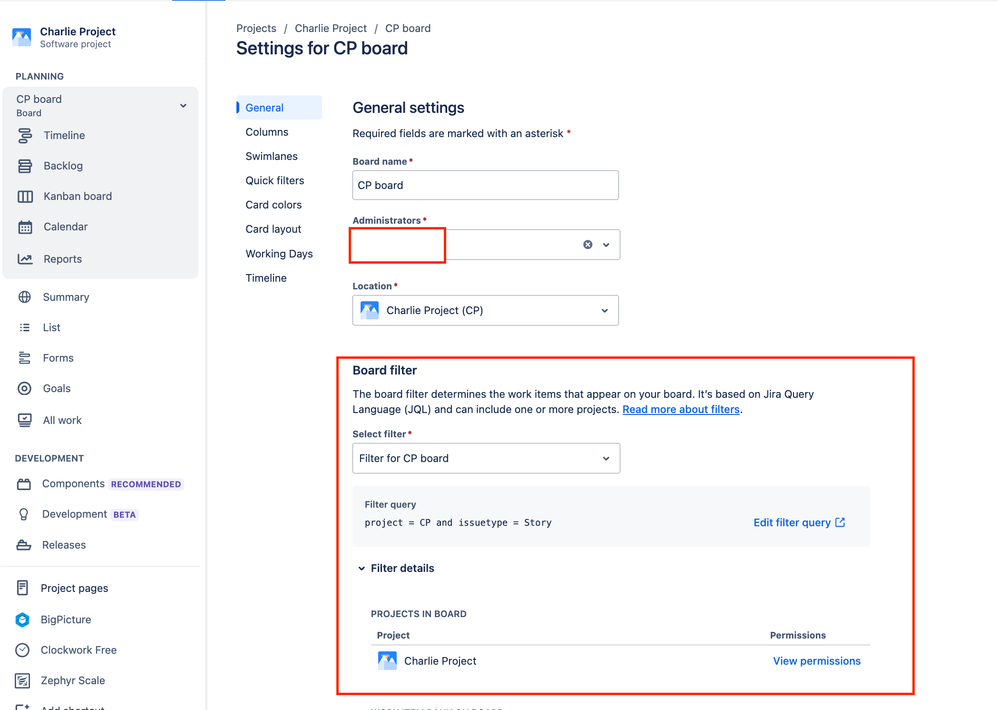Click the Charlie Project icon in the Location field
This screenshot has width=998, height=710.
coord(370,310)
